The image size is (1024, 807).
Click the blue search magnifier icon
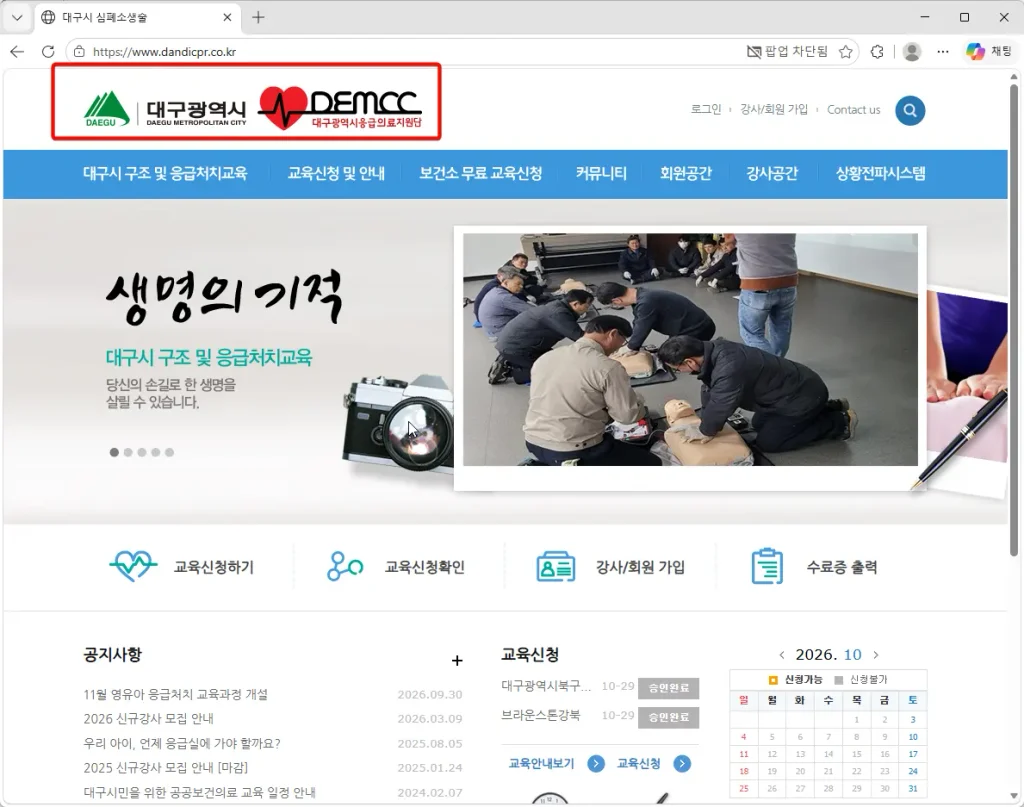click(910, 110)
